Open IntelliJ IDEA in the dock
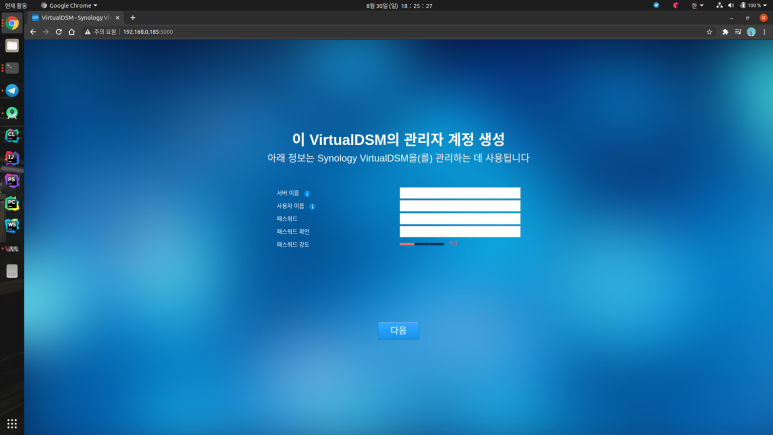This screenshot has width=773, height=435. (x=12, y=158)
